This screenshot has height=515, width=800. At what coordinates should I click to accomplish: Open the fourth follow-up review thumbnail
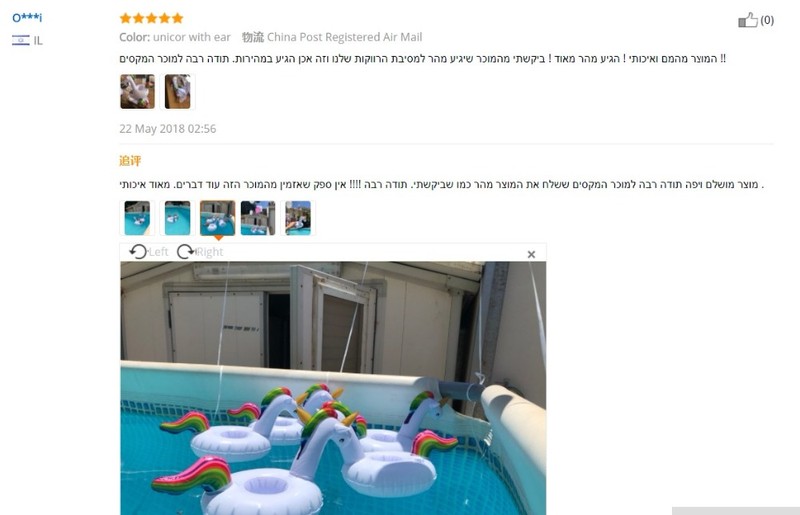pyautogui.click(x=258, y=218)
